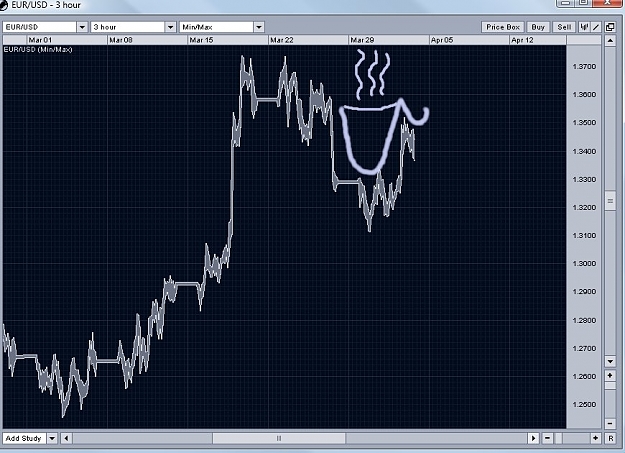Select the trend line drawing tool
625x453 pixels.
tap(596, 27)
